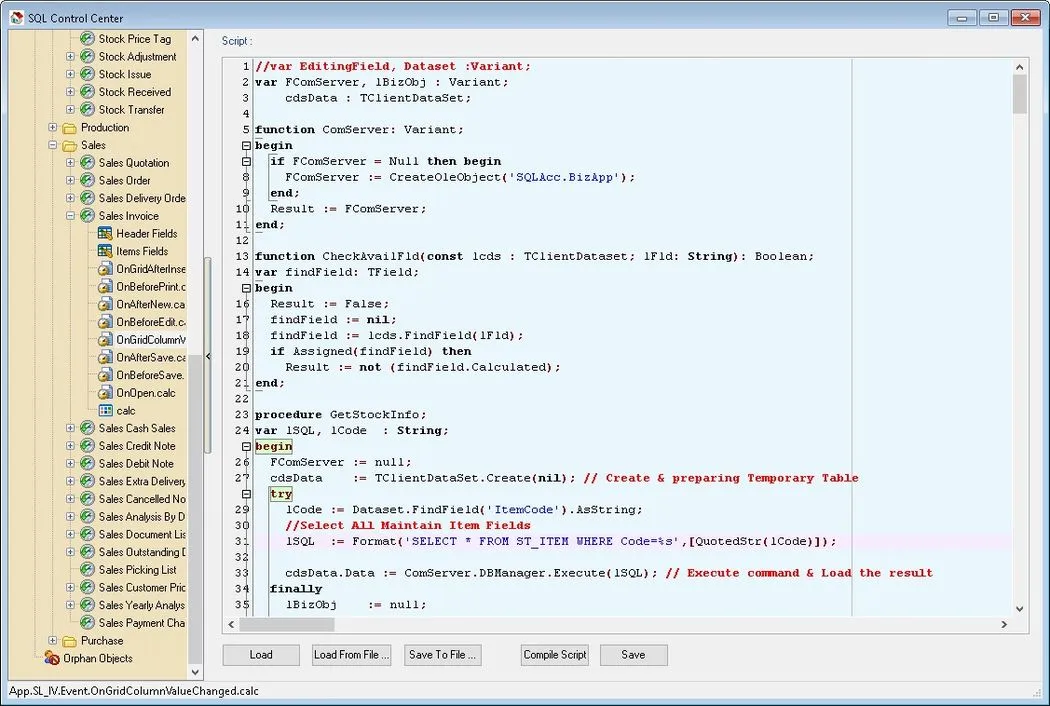This screenshot has width=1050, height=706.
Task: Expand the Sales Quotation node
Action: click(70, 163)
